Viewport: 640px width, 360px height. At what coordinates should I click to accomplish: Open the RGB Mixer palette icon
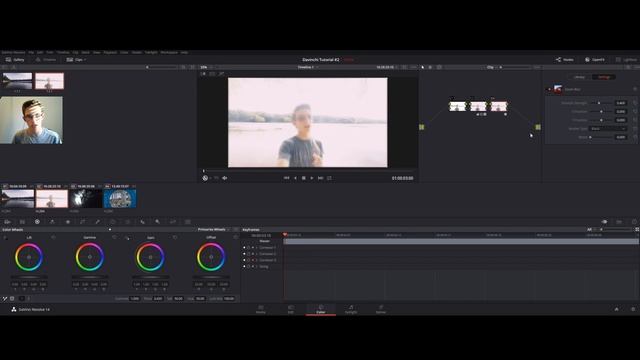52,222
